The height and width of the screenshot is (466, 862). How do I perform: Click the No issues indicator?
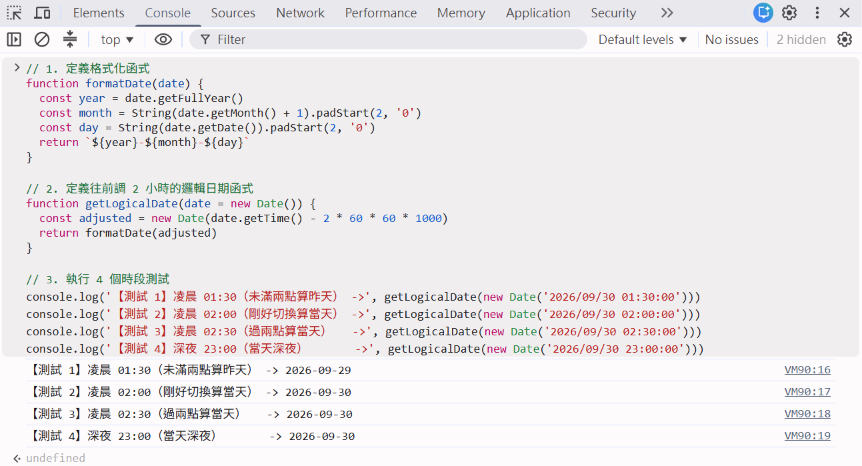(732, 40)
